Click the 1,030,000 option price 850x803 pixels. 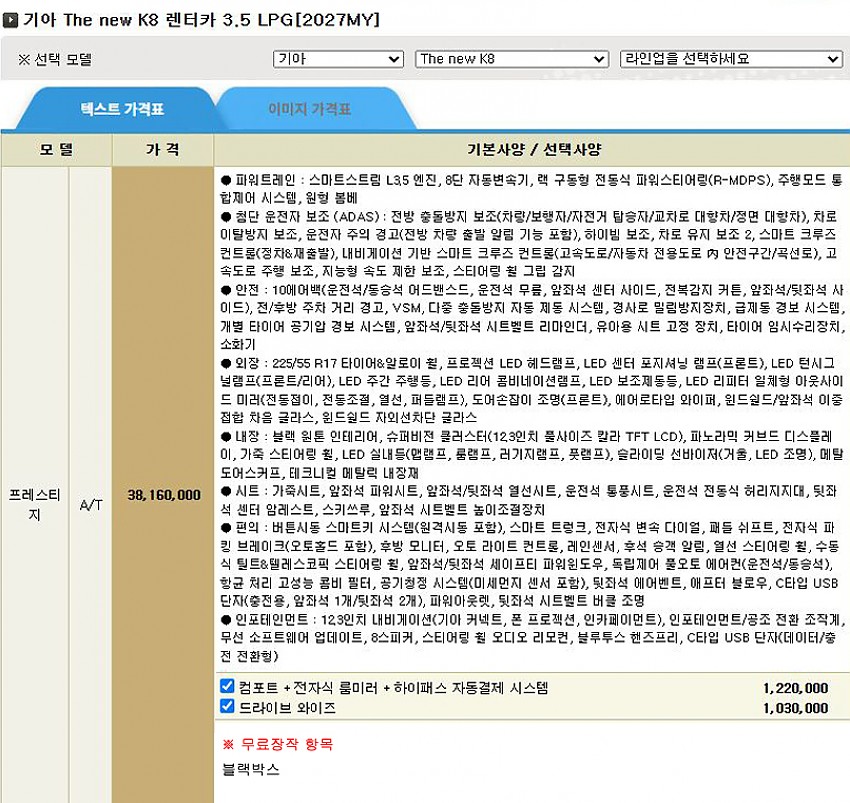(795, 708)
